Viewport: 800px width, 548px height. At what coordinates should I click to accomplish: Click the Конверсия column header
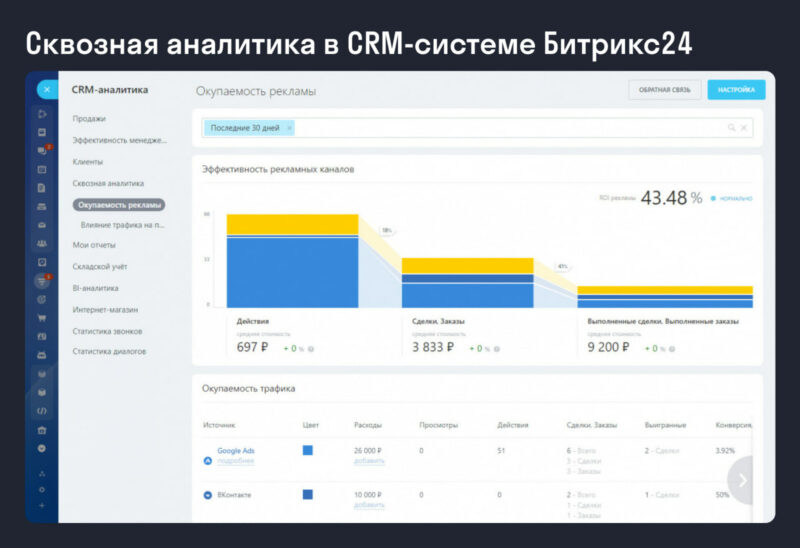pos(734,425)
